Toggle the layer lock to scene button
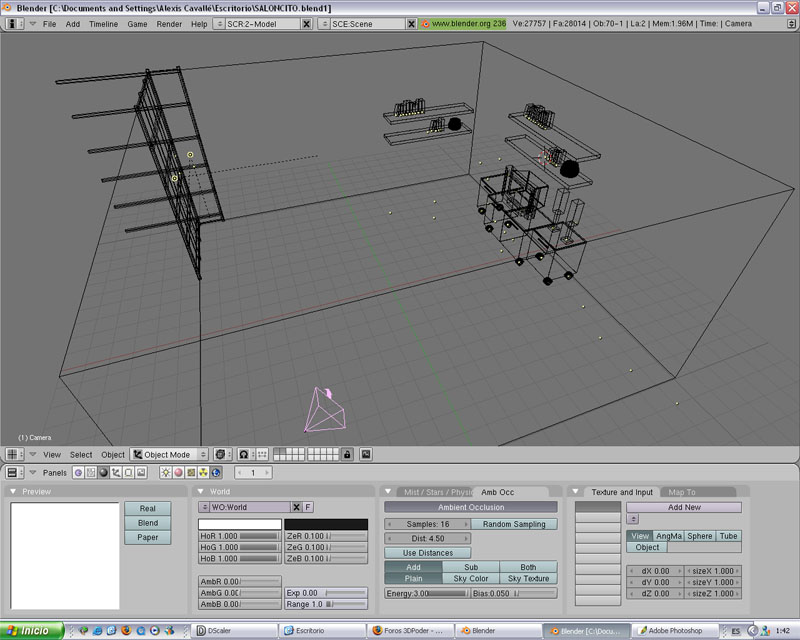The image size is (800, 640). pyautogui.click(x=347, y=454)
